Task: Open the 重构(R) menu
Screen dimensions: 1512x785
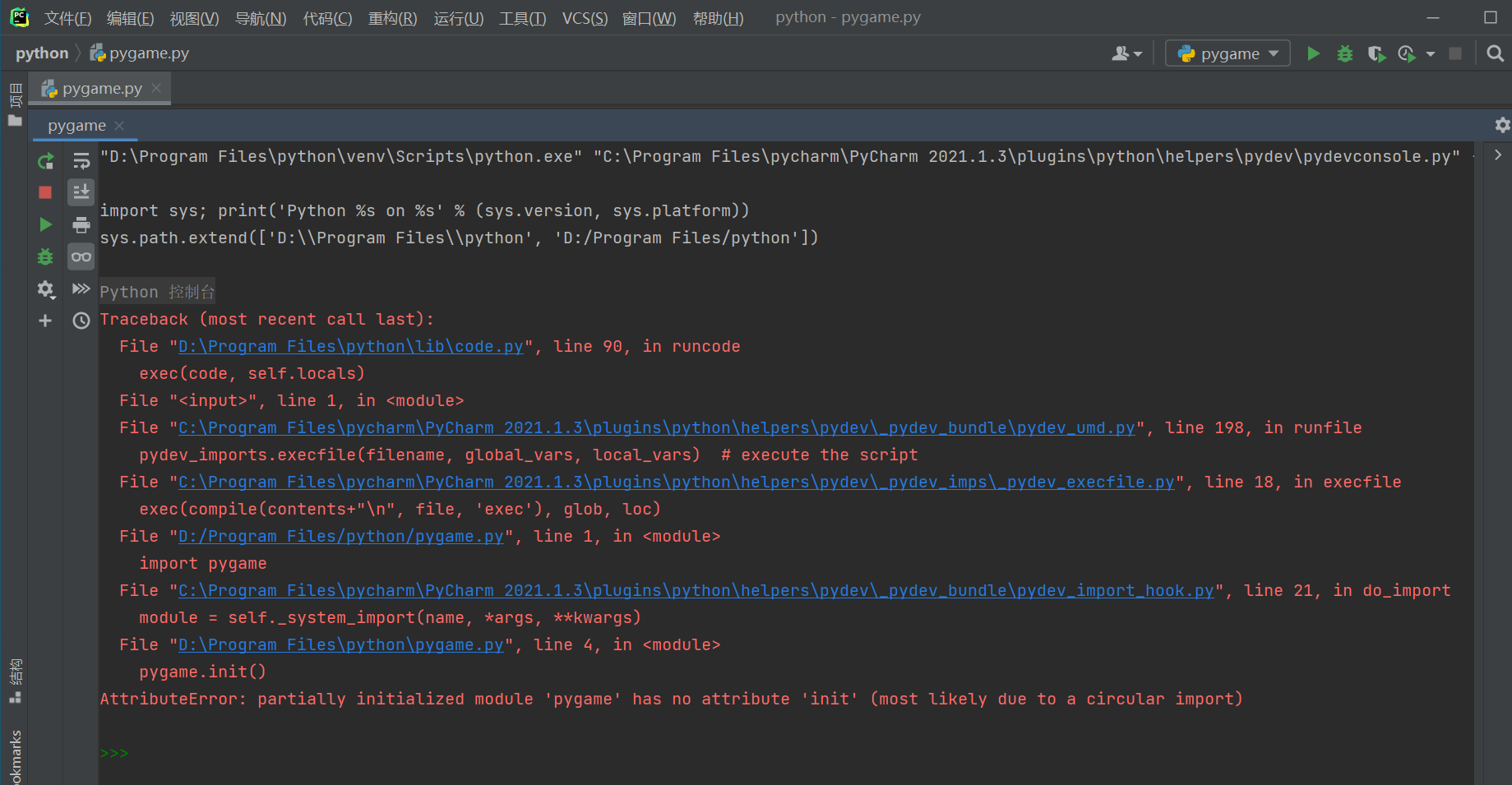Action: [392, 18]
